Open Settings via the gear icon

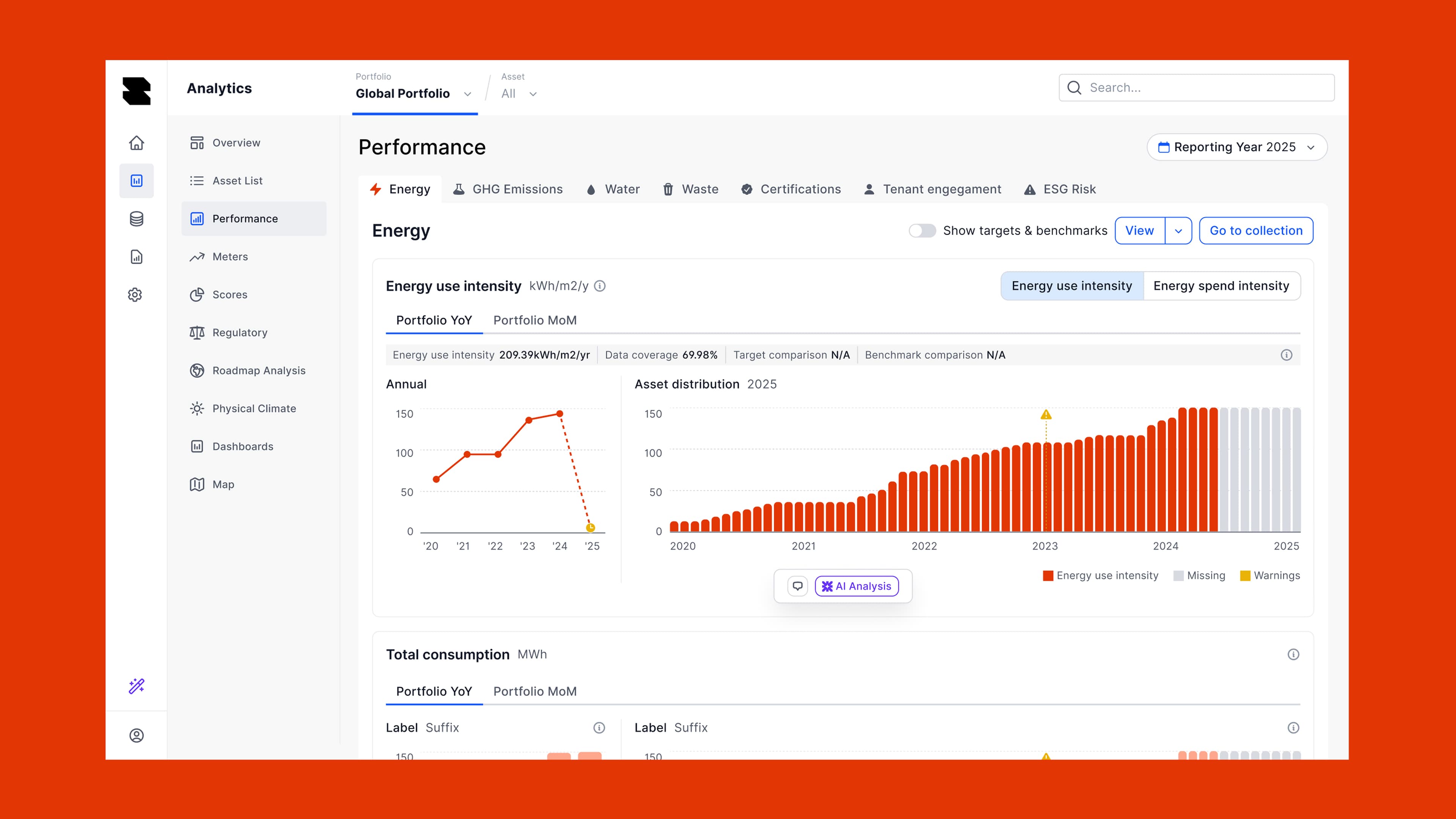click(x=135, y=295)
